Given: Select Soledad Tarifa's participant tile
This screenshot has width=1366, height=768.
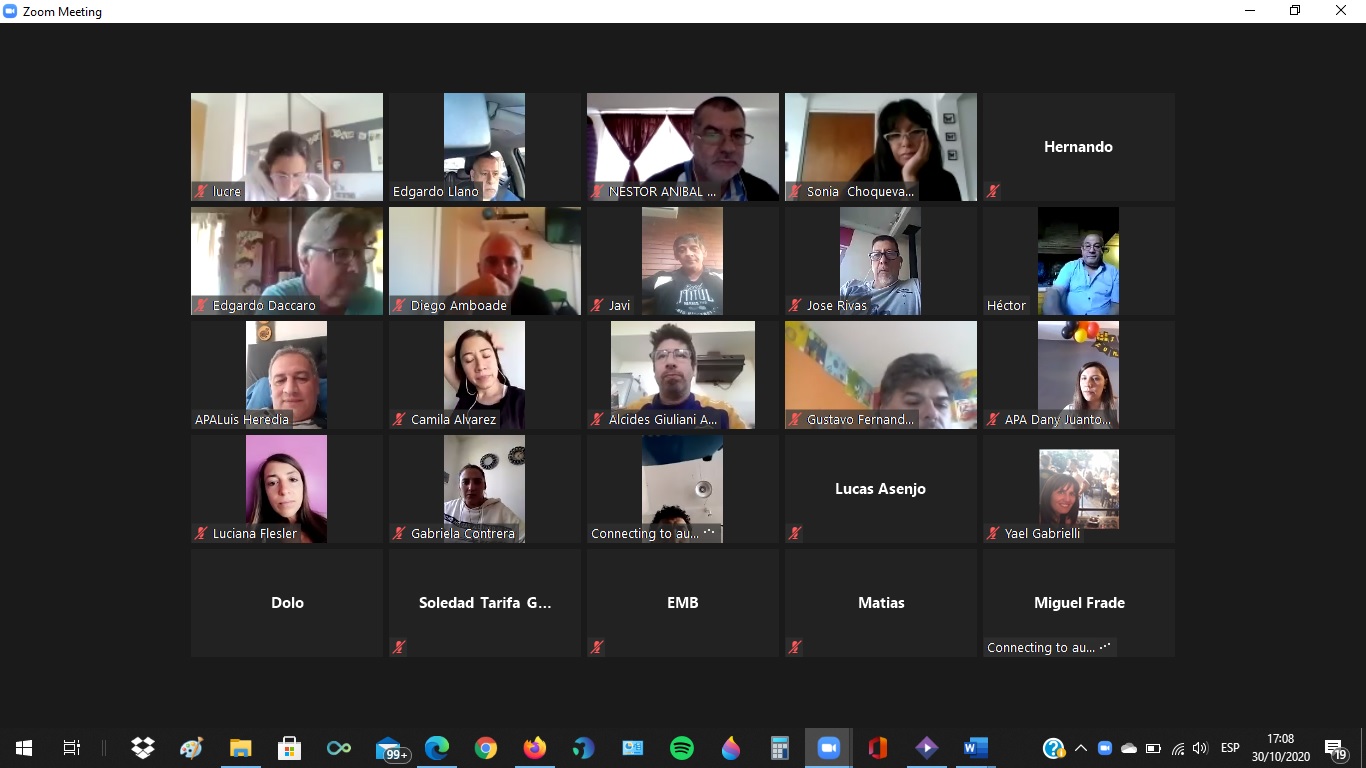Looking at the screenshot, I should [485, 603].
